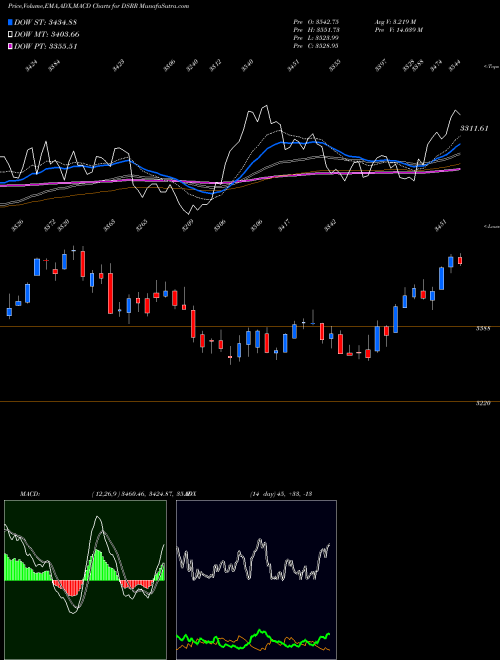Click the ADX (14 day) 45, +33, -18 values
The height and width of the screenshot is (660, 500).
tap(281, 493)
